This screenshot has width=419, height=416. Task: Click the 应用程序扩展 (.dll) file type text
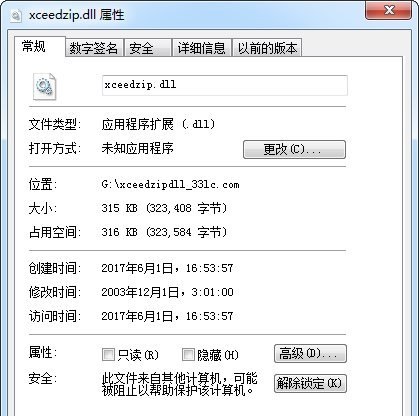(158, 125)
